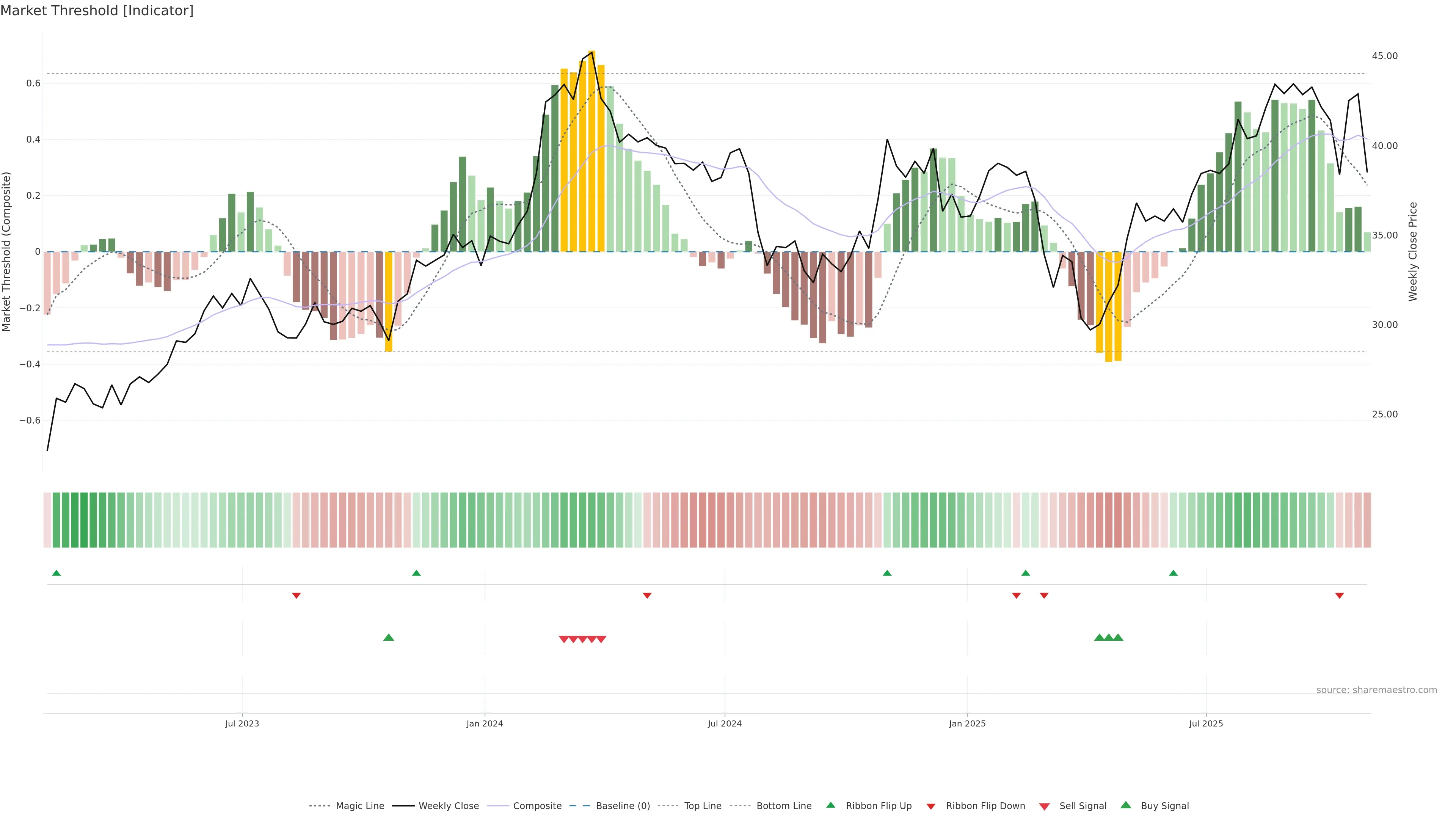Toggle the Top Line legend entry
The width and height of the screenshot is (1456, 819).
pyautogui.click(x=703, y=806)
